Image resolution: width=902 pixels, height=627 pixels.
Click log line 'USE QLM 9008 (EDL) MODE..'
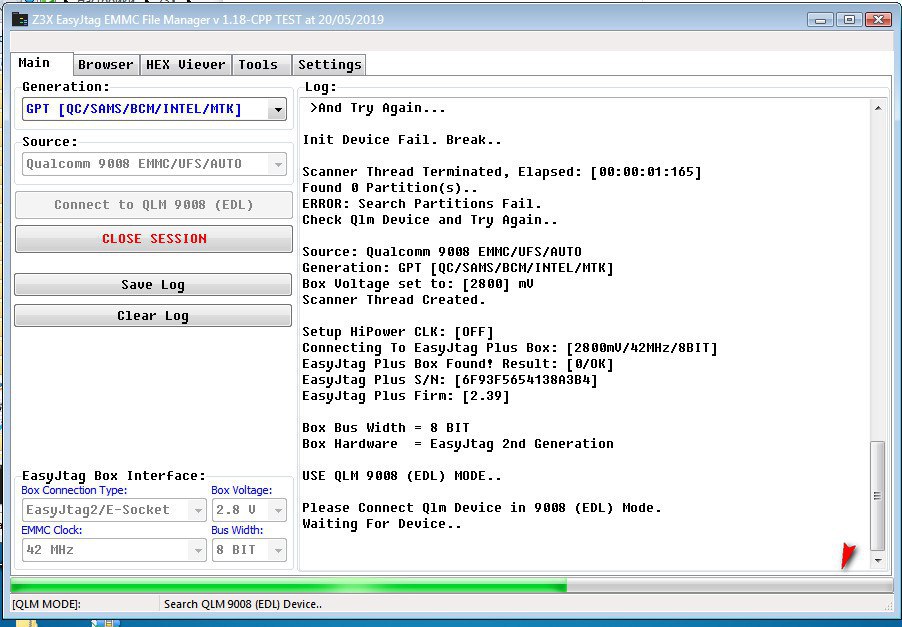coord(402,476)
